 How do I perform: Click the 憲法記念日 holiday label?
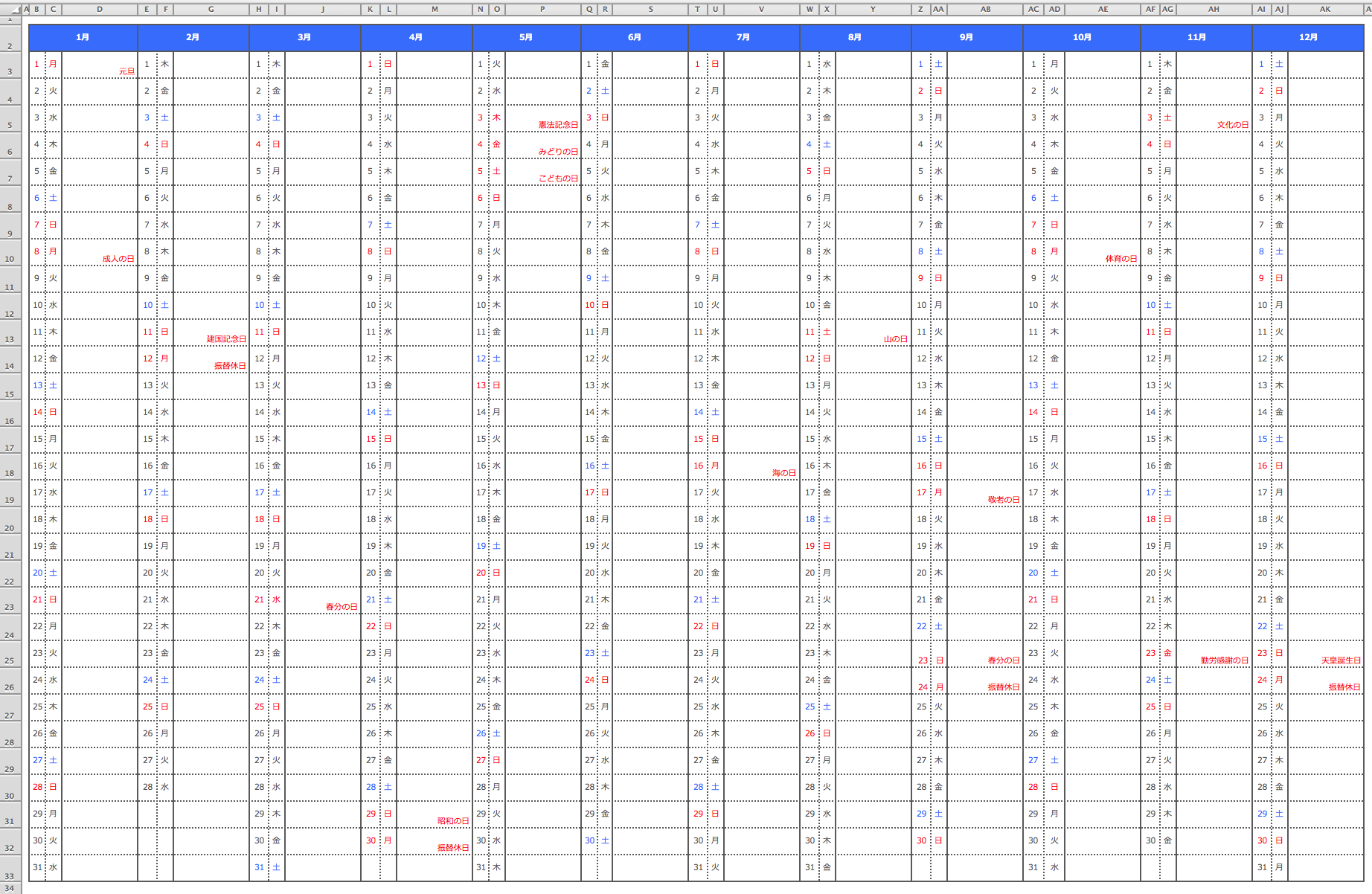click(x=559, y=125)
